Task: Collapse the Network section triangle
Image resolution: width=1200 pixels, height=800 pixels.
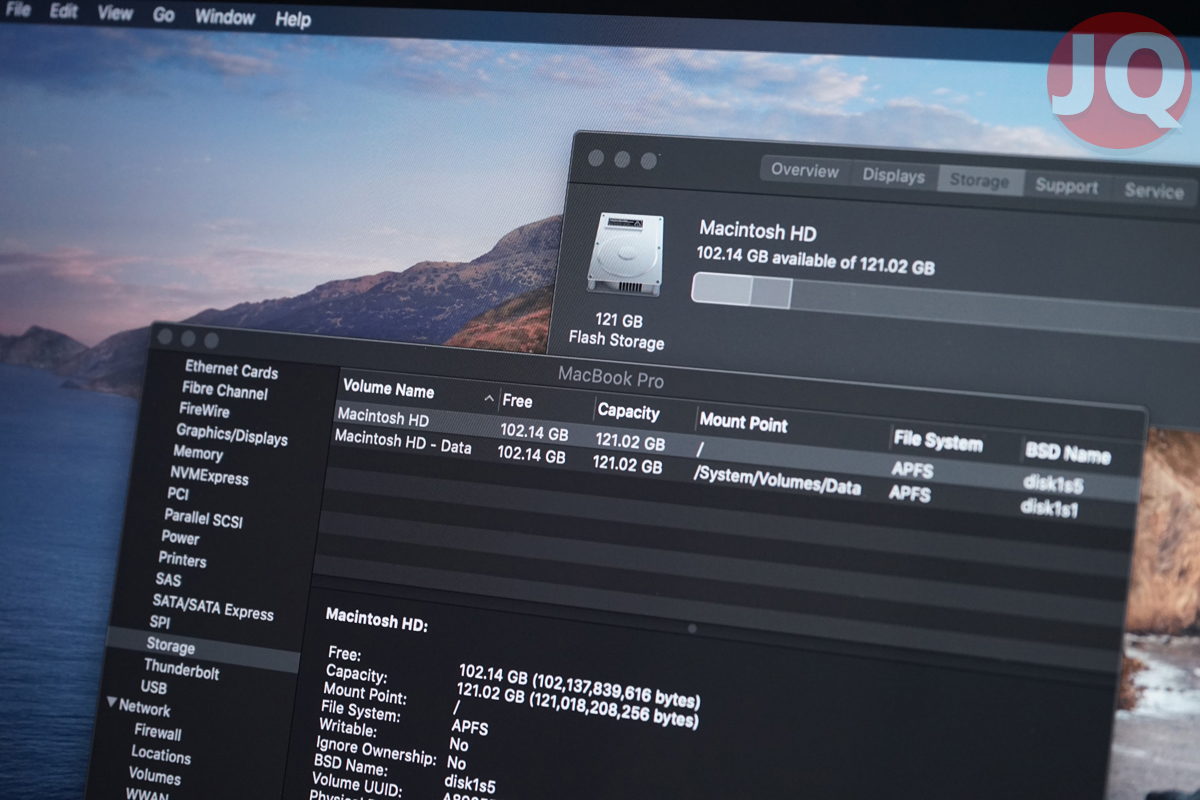Action: tap(112, 703)
